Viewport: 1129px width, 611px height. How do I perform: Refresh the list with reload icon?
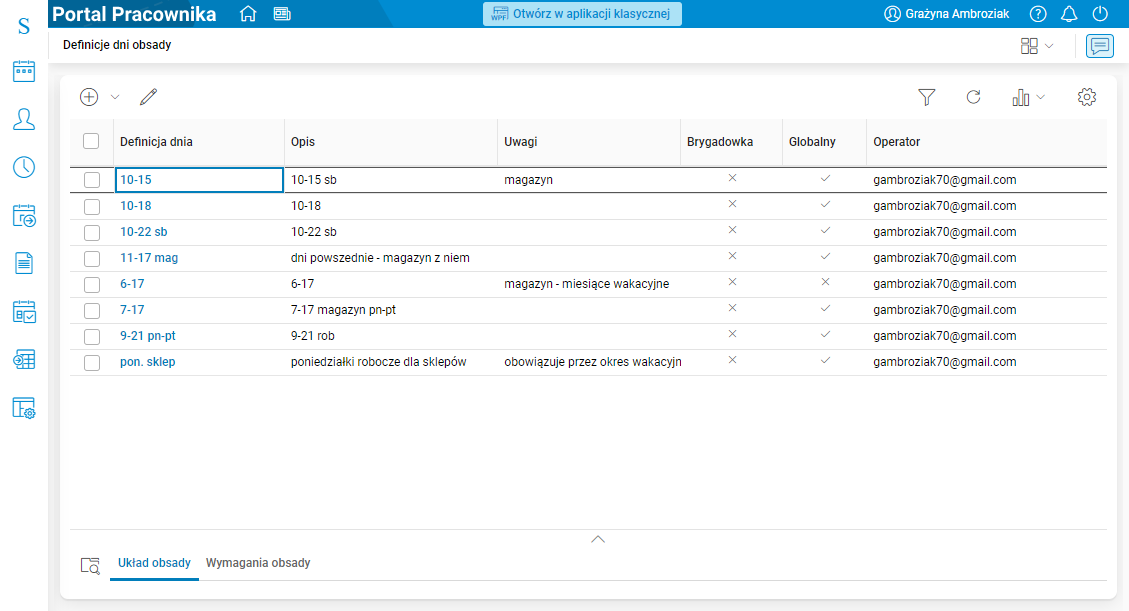pyautogui.click(x=973, y=97)
